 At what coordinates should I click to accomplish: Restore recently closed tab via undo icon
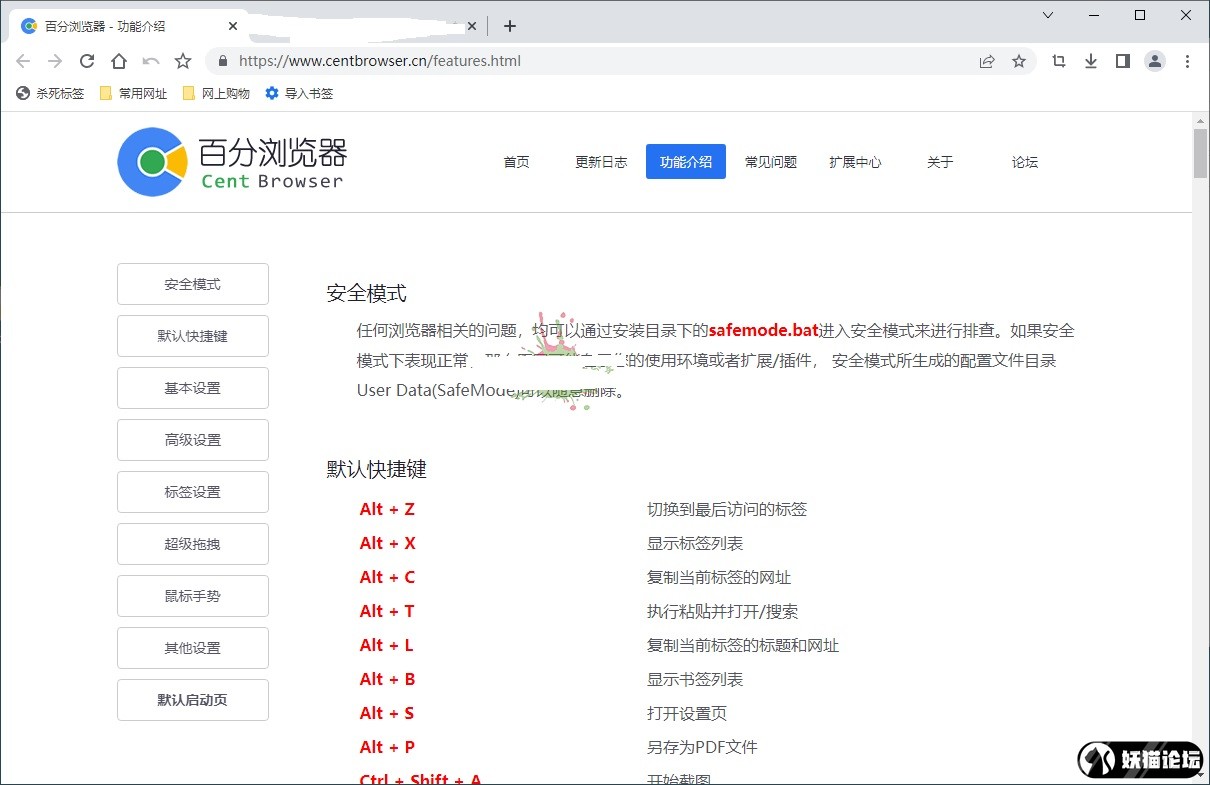(151, 61)
